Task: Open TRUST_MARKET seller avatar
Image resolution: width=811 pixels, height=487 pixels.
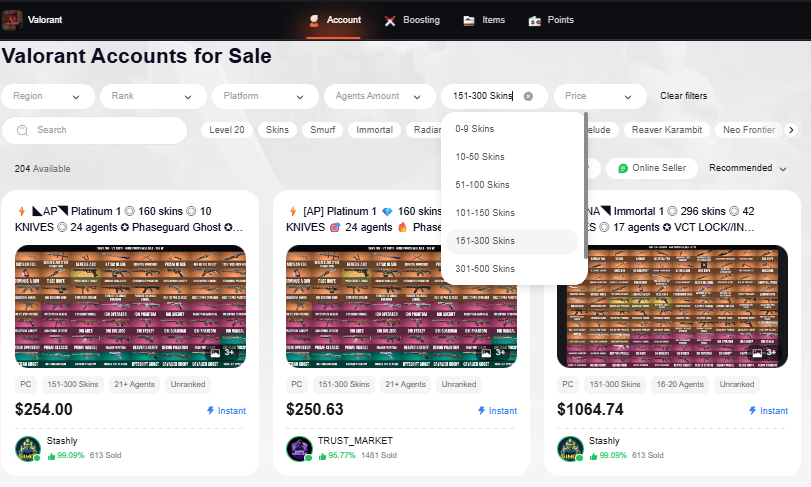Action: 299,449
